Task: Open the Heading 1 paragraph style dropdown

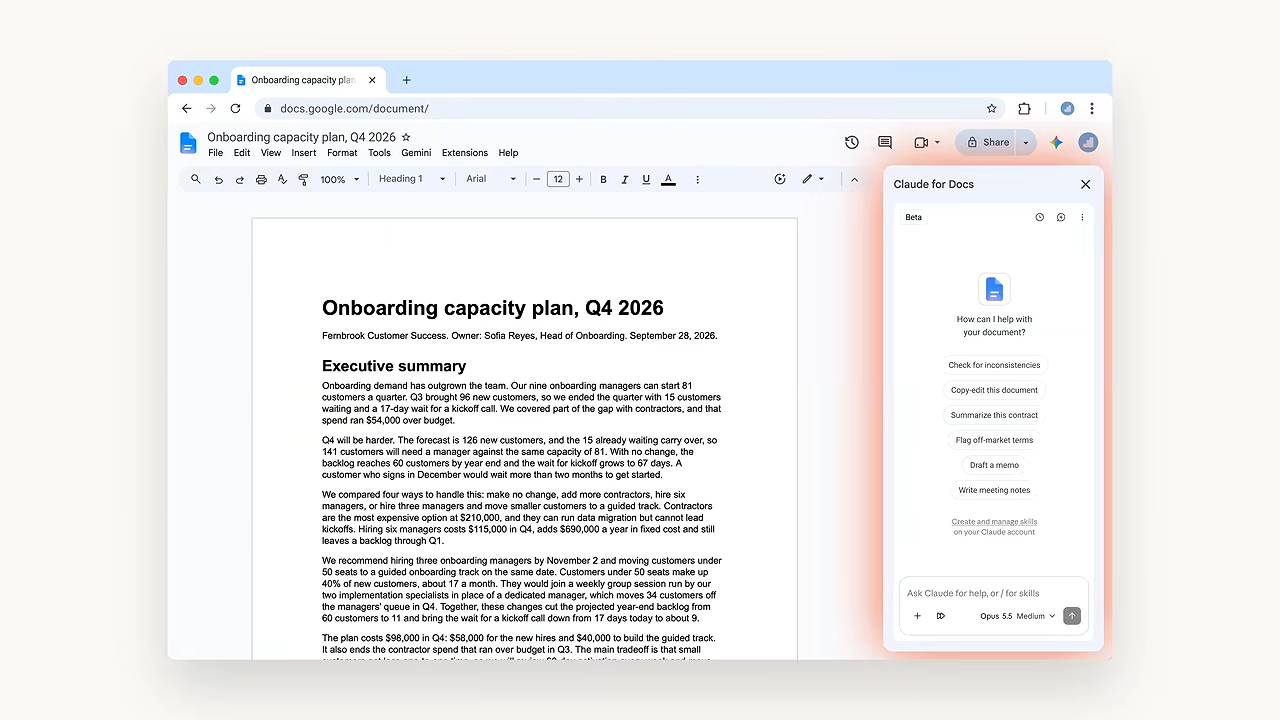Action: click(x=412, y=179)
